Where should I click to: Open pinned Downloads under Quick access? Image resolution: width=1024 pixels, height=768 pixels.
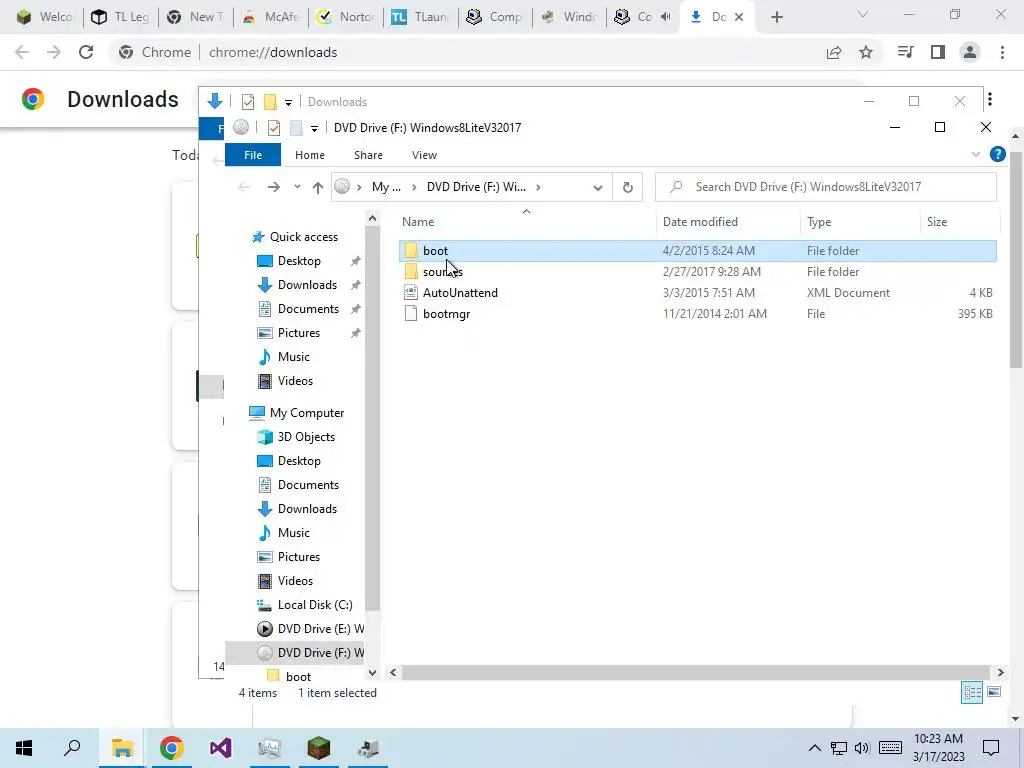point(307,285)
